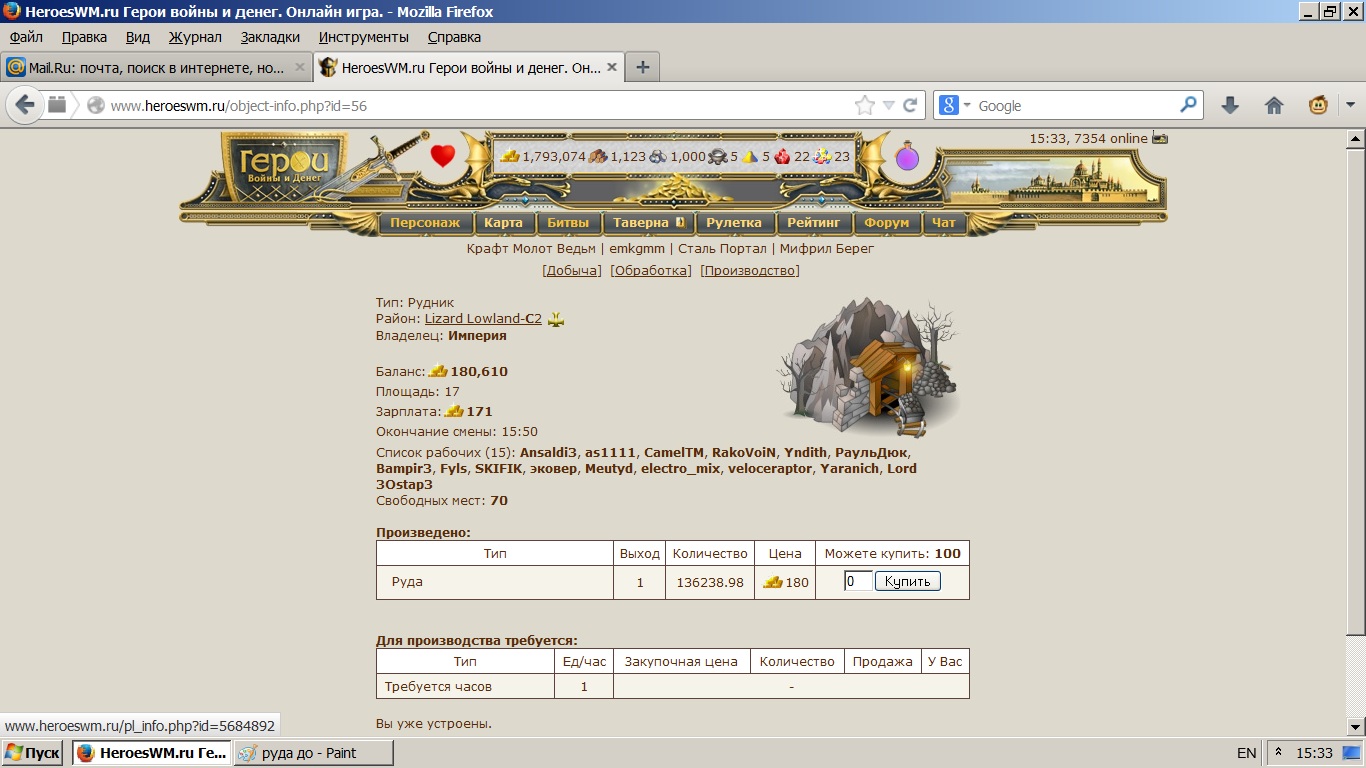Open worker velociraptor's profile
Image resolution: width=1366 pixels, height=768 pixels.
770,469
